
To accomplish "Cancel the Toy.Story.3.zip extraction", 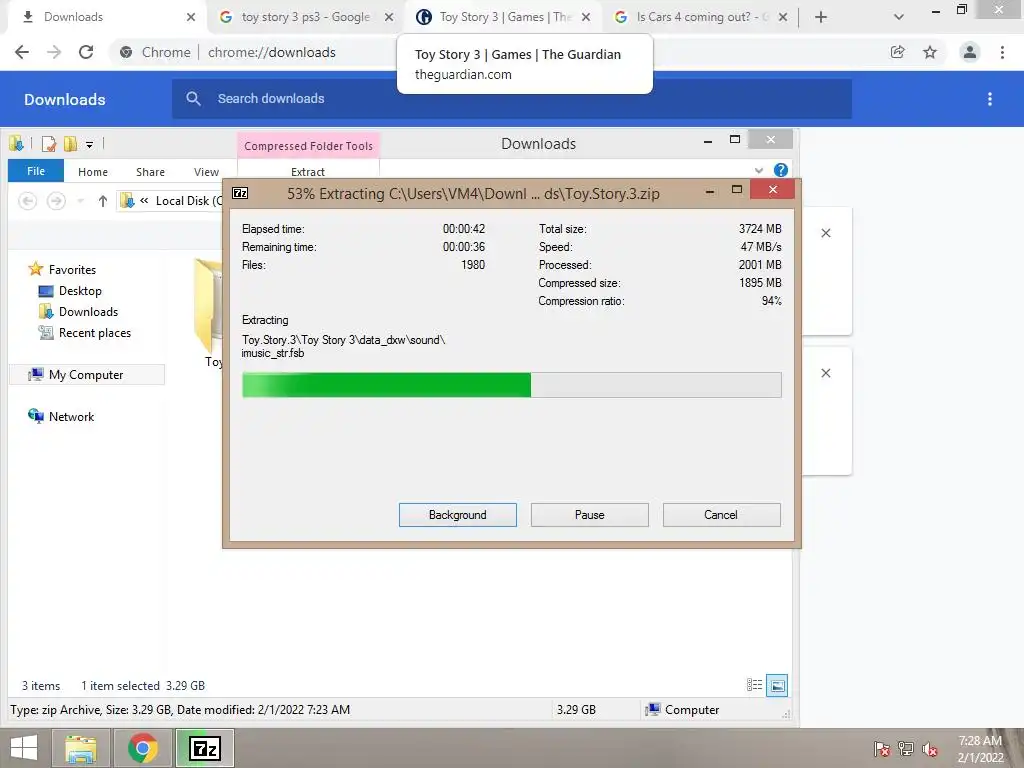I will 721,515.
